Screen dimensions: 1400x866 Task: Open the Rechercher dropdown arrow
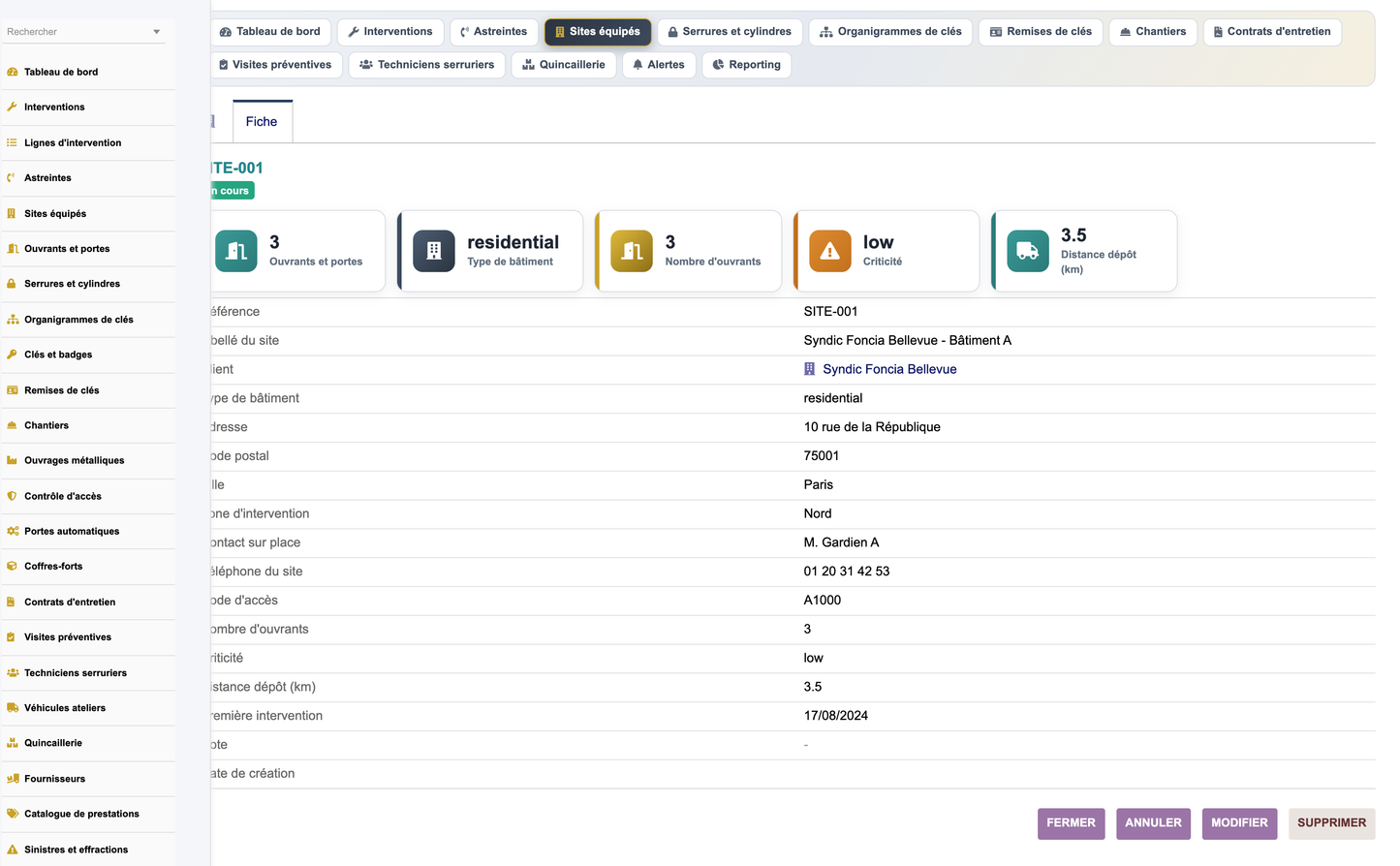(x=157, y=32)
